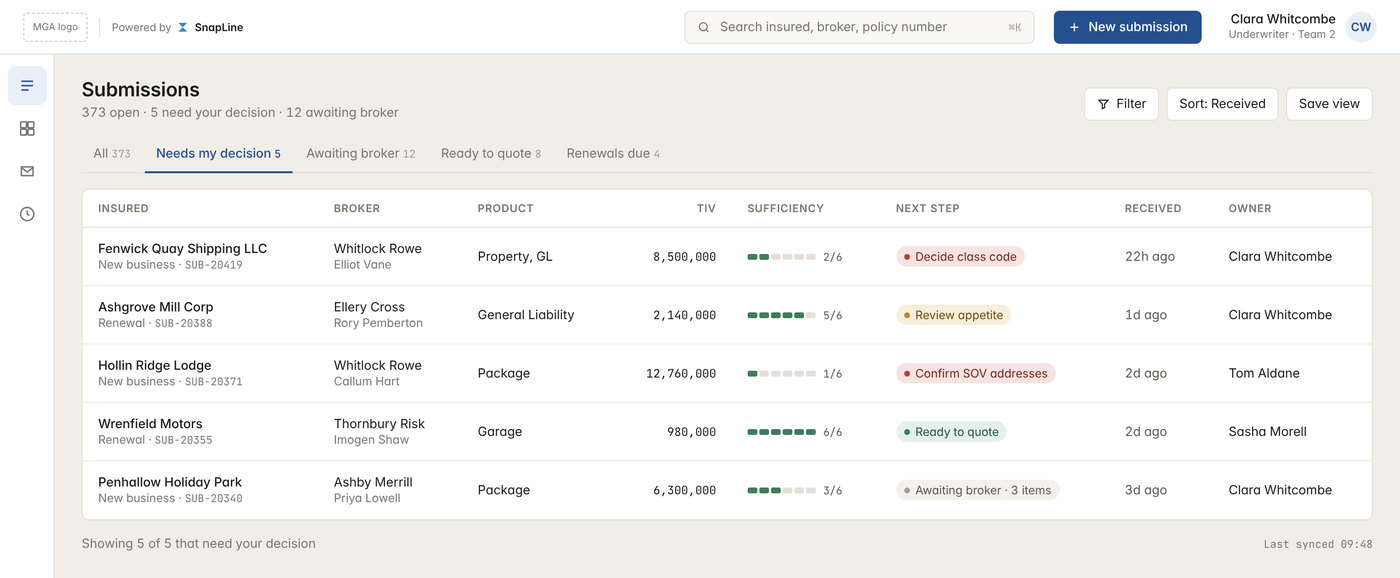1400x578 pixels.
Task: Click the Review appetite status pill
Action: 953,315
